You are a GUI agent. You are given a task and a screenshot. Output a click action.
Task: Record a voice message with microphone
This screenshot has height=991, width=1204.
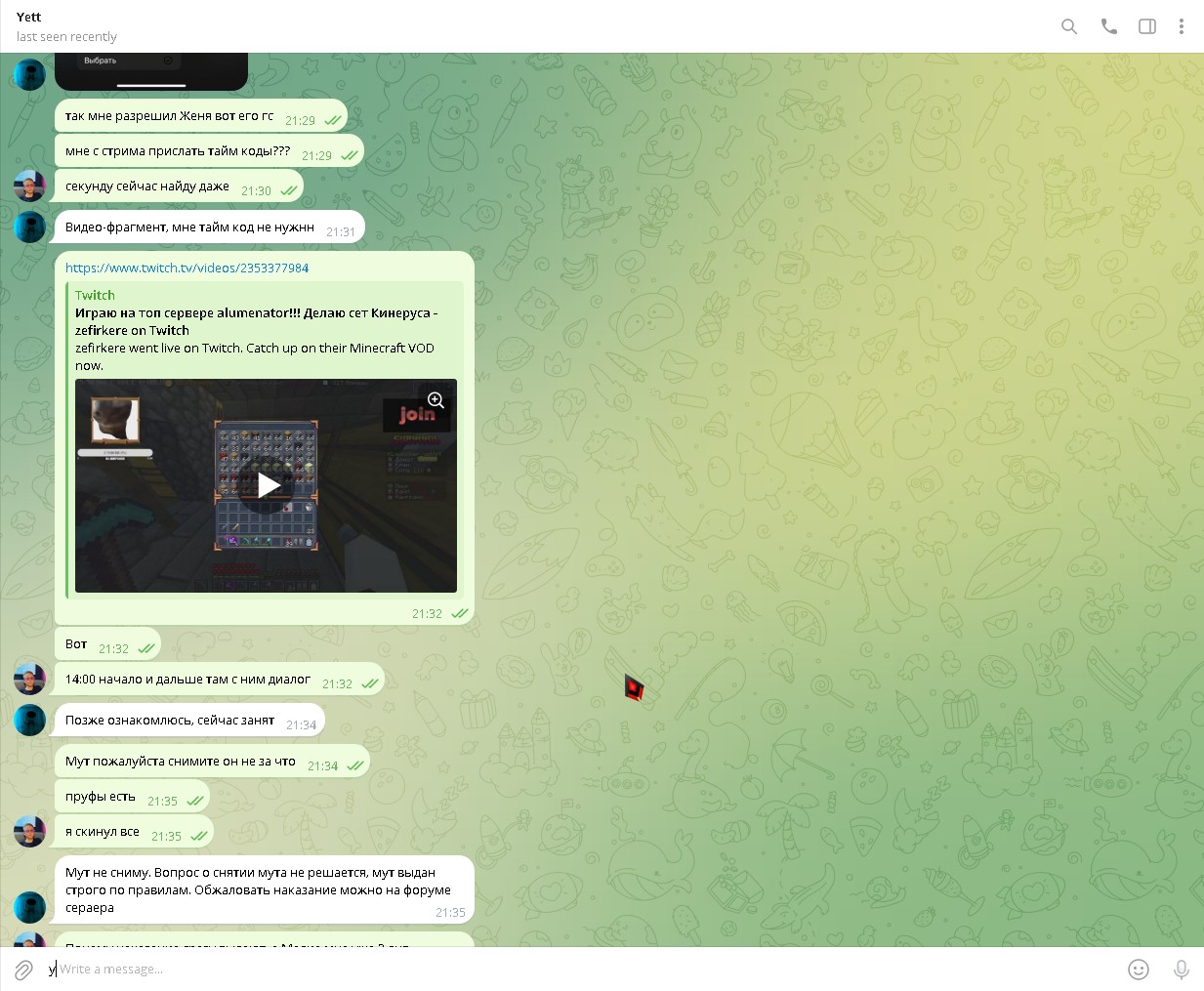pyautogui.click(x=1181, y=970)
